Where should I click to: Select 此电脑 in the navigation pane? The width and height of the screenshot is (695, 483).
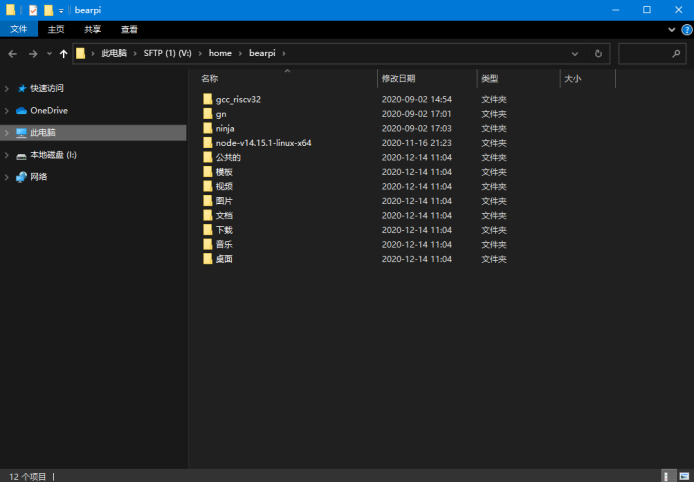(x=43, y=132)
